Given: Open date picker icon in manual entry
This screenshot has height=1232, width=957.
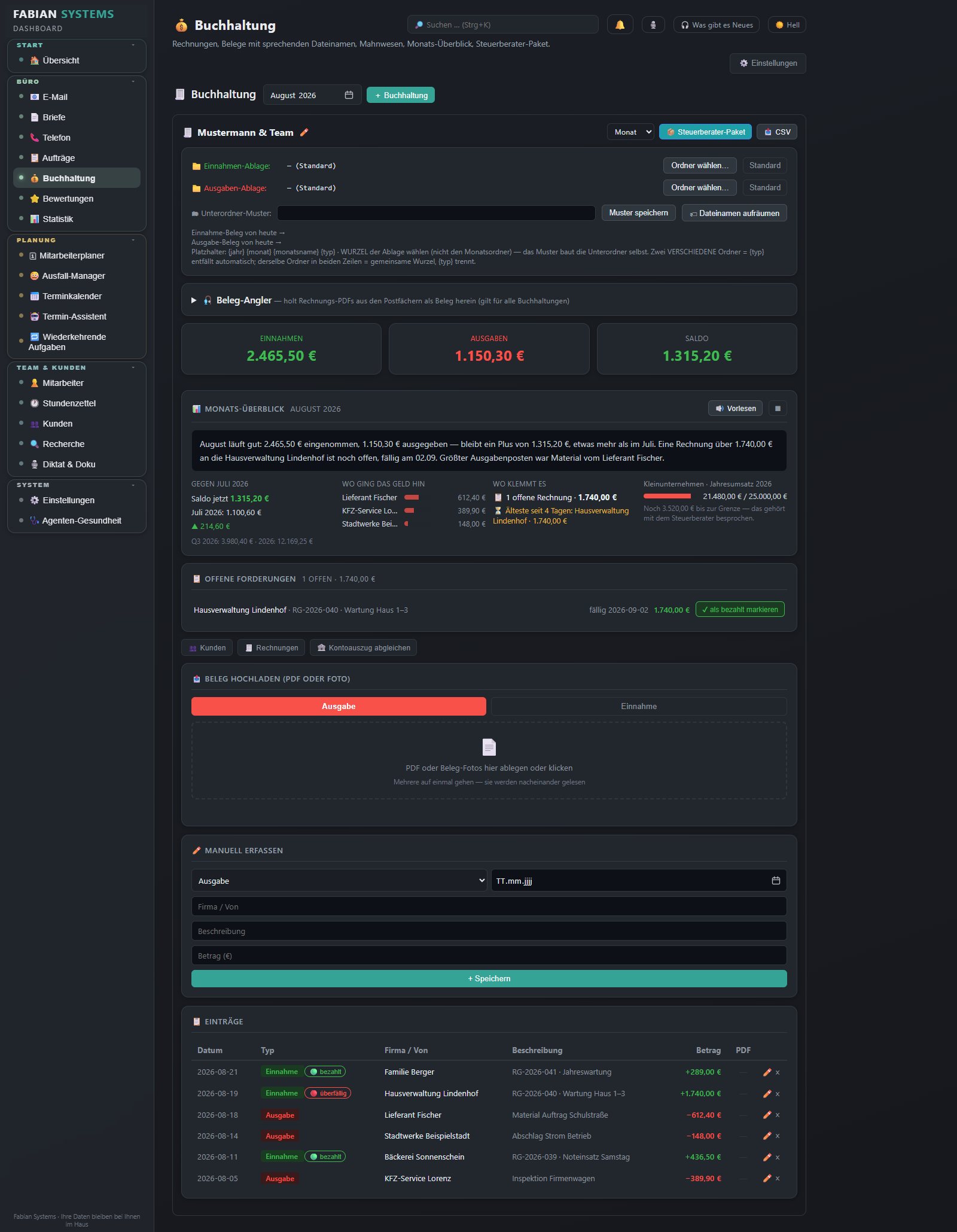Looking at the screenshot, I should pos(776,881).
